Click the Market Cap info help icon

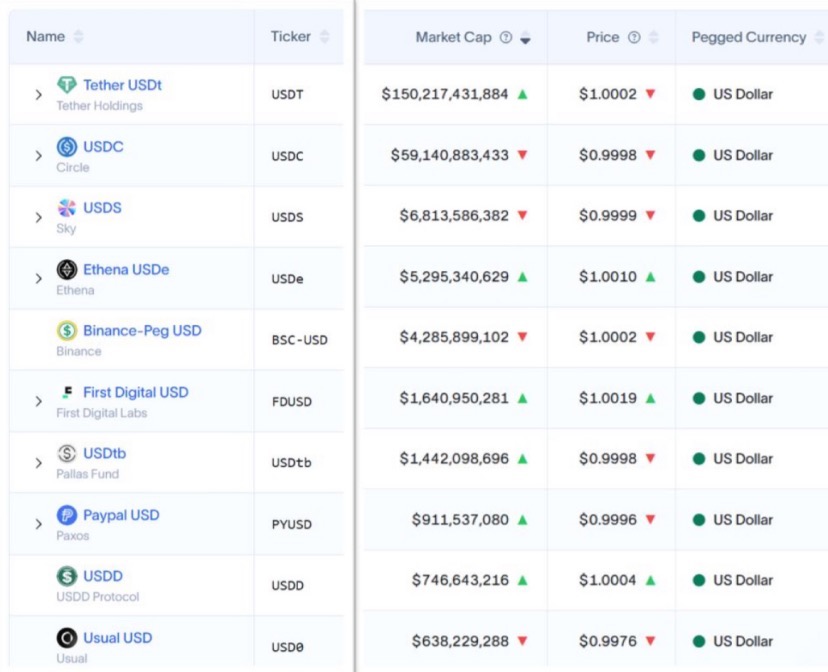pos(506,37)
